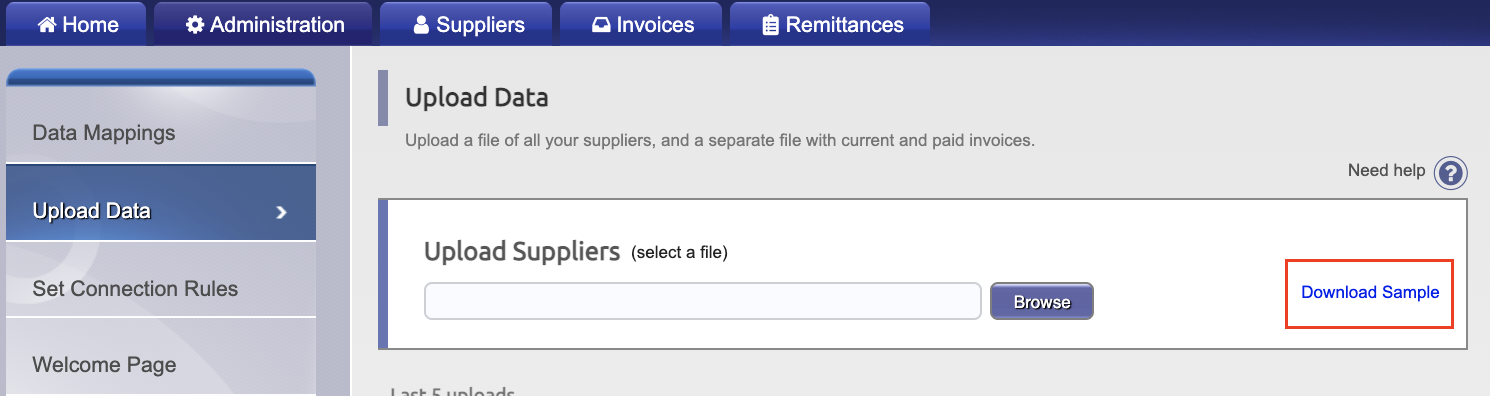Open the Need help question mark icon
The height and width of the screenshot is (396, 1490).
1450,173
